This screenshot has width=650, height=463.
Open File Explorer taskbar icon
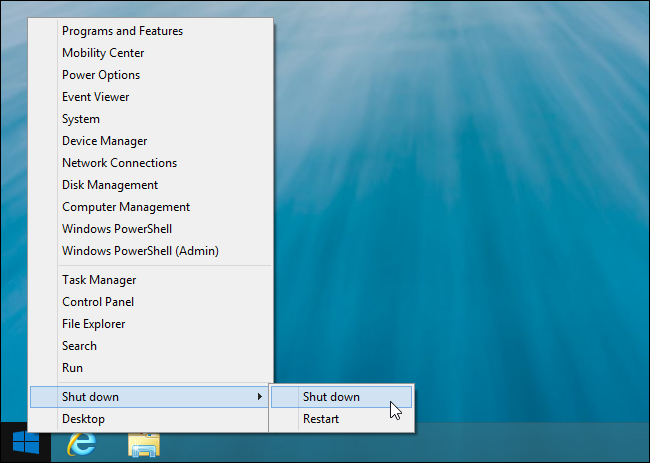144,444
